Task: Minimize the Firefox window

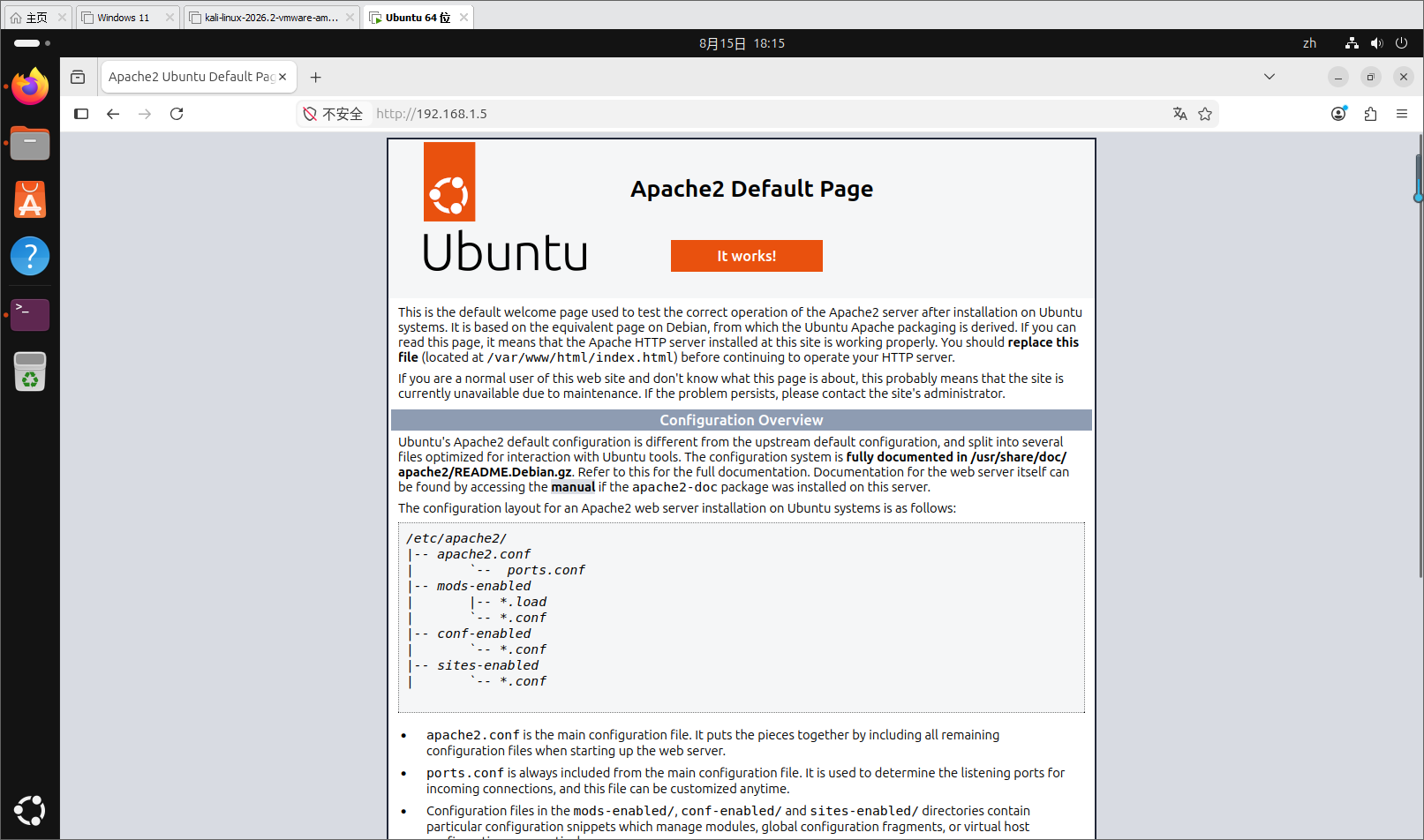Action: click(1338, 77)
